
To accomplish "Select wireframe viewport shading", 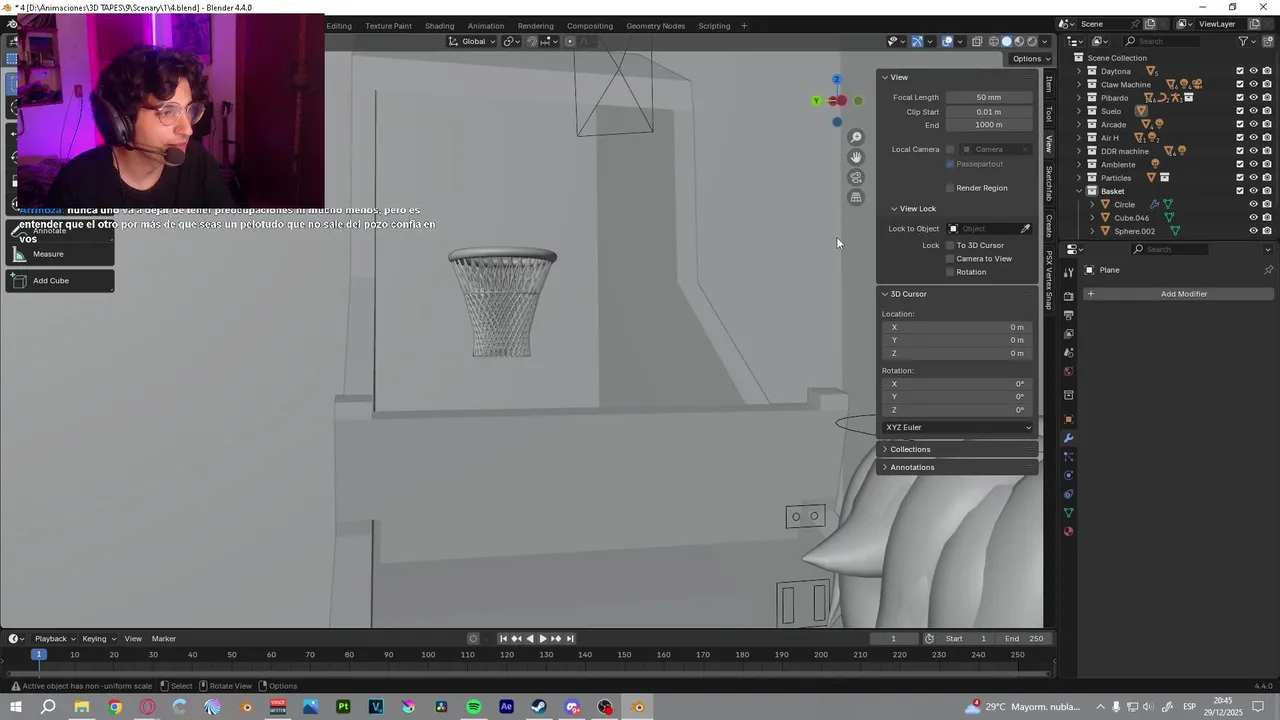I will click(x=994, y=41).
